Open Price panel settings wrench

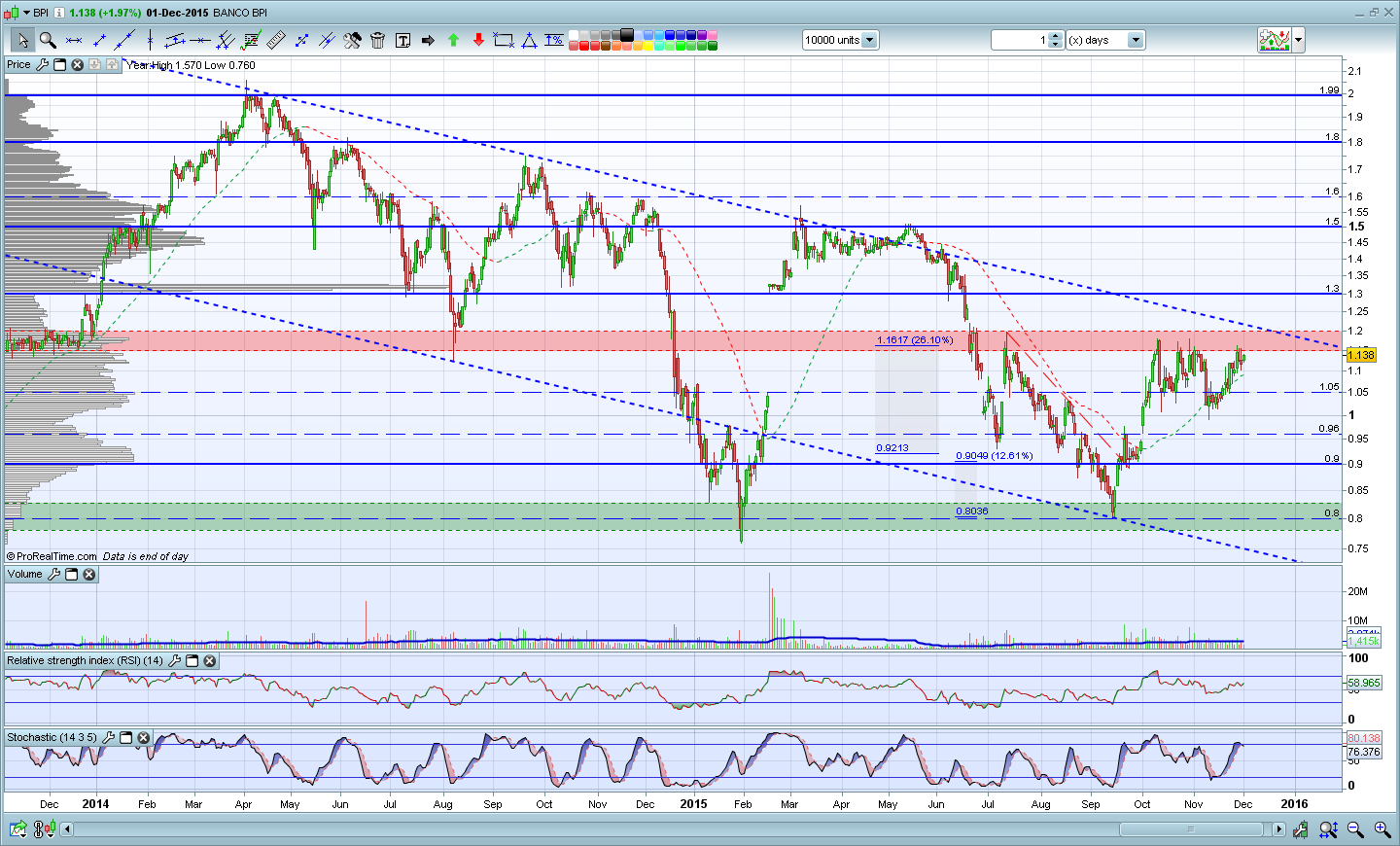point(42,65)
